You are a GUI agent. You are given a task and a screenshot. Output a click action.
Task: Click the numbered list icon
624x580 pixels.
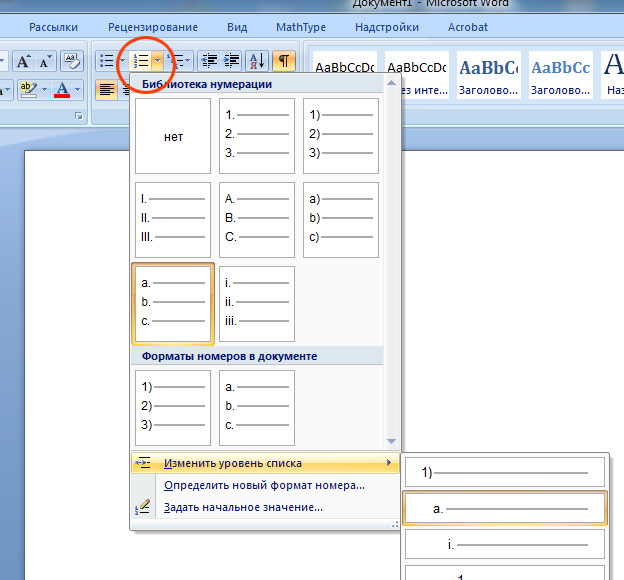click(x=141, y=61)
